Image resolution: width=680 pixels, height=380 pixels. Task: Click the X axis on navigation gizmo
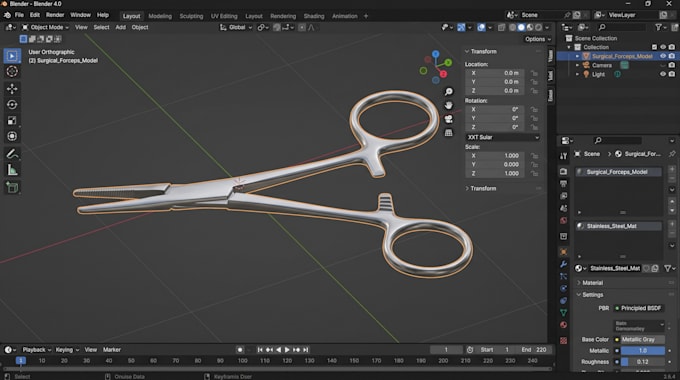pos(443,74)
